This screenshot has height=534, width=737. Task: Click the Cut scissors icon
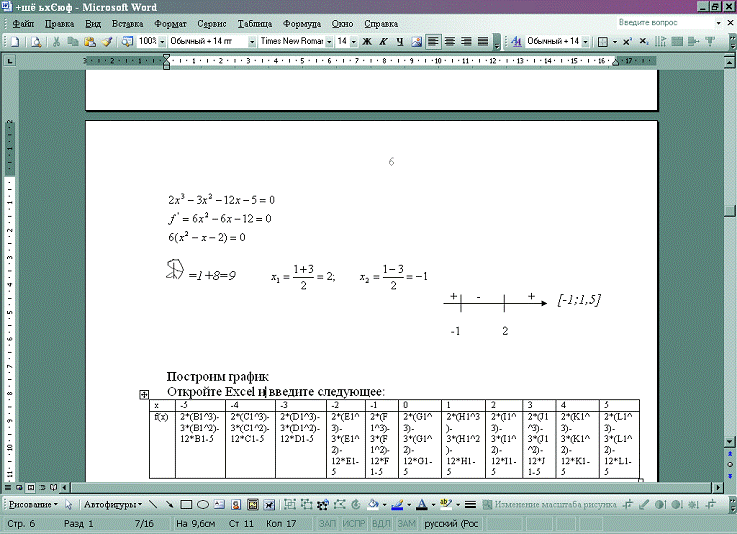coord(57,42)
